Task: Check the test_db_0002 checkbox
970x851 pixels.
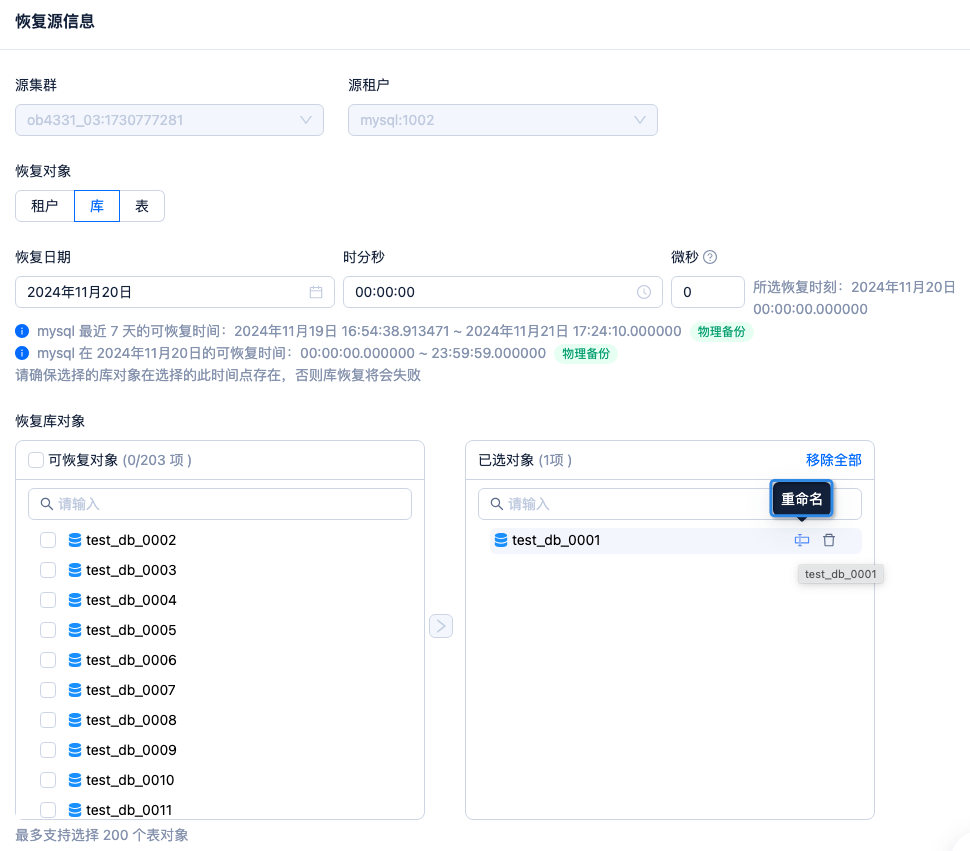Action: pos(48,540)
